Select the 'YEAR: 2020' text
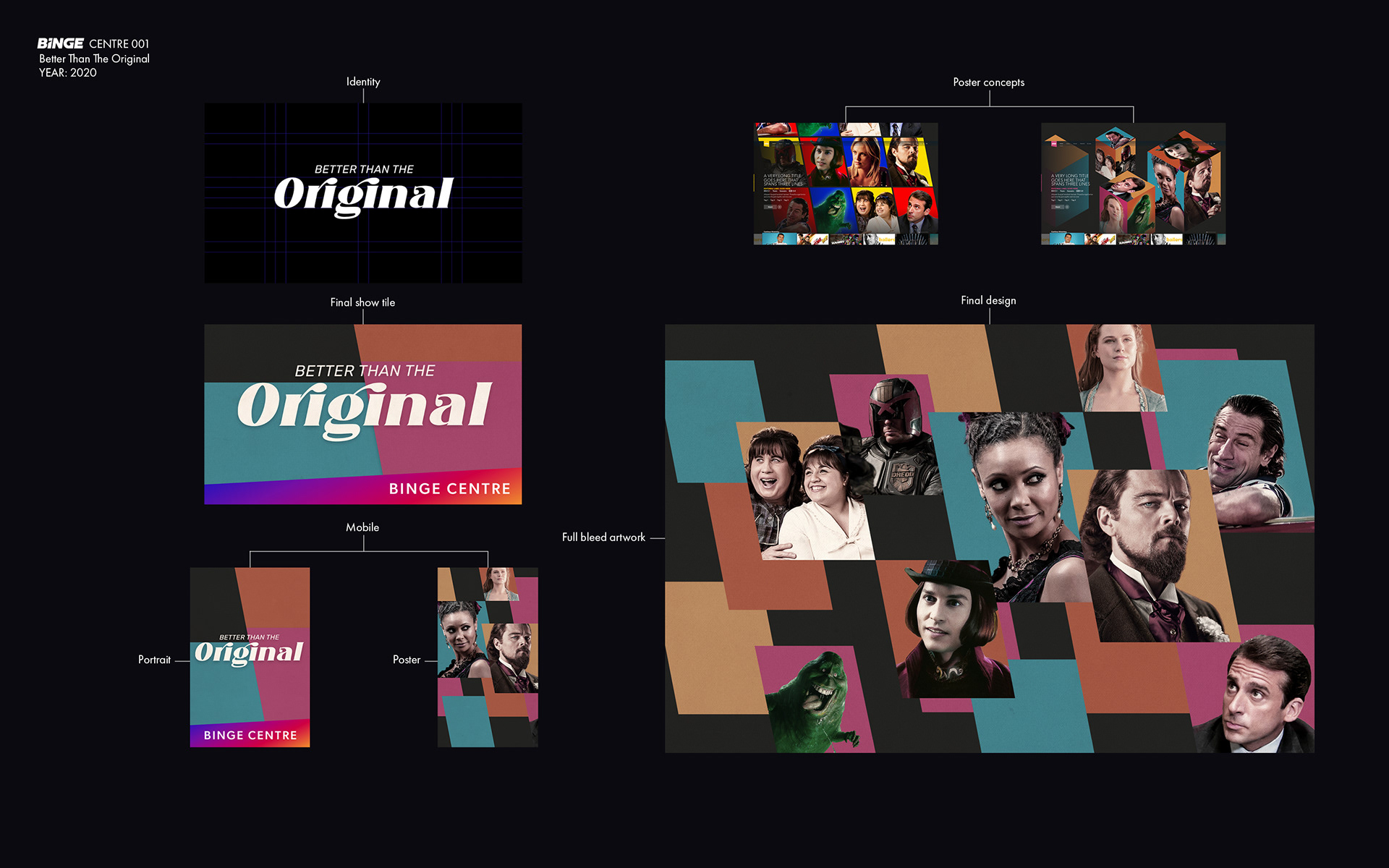 [67, 72]
